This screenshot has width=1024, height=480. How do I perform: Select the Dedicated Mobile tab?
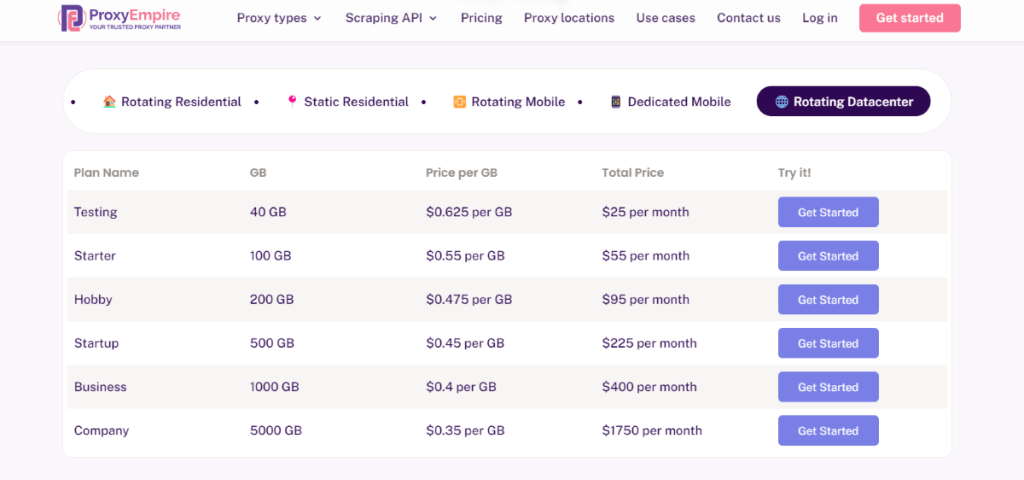click(x=679, y=102)
